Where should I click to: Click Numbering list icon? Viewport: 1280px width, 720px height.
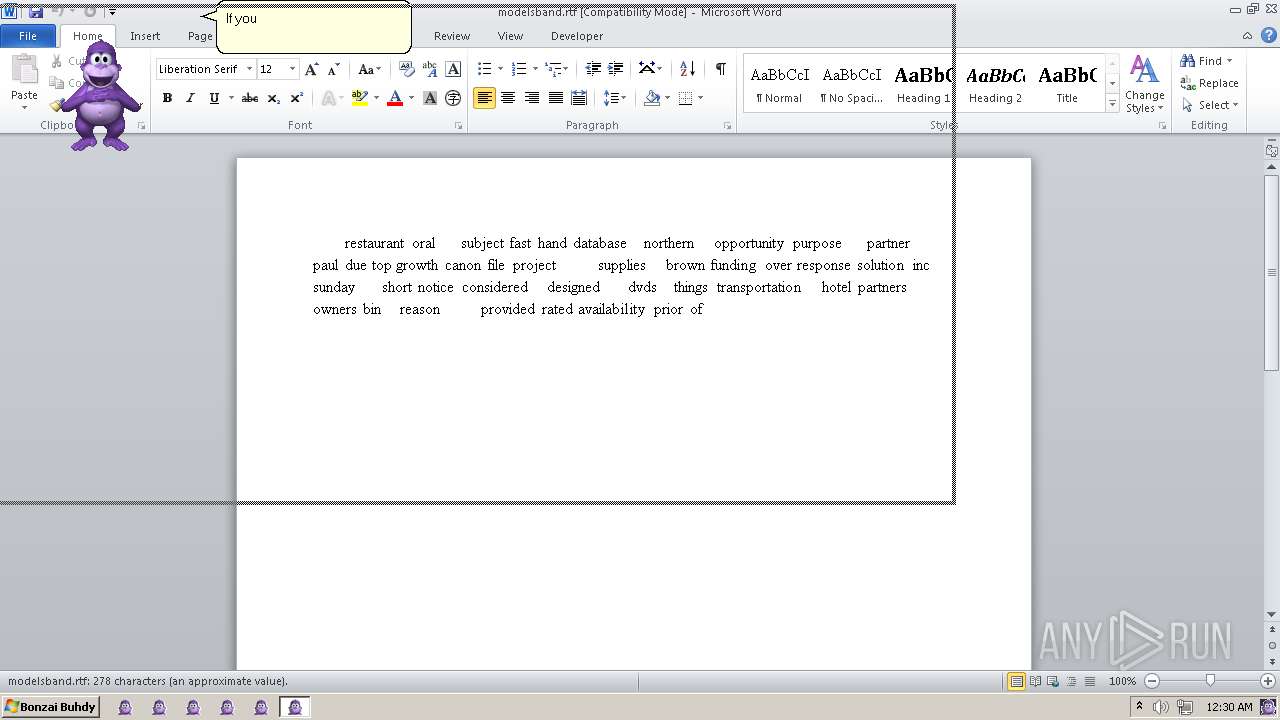point(519,69)
